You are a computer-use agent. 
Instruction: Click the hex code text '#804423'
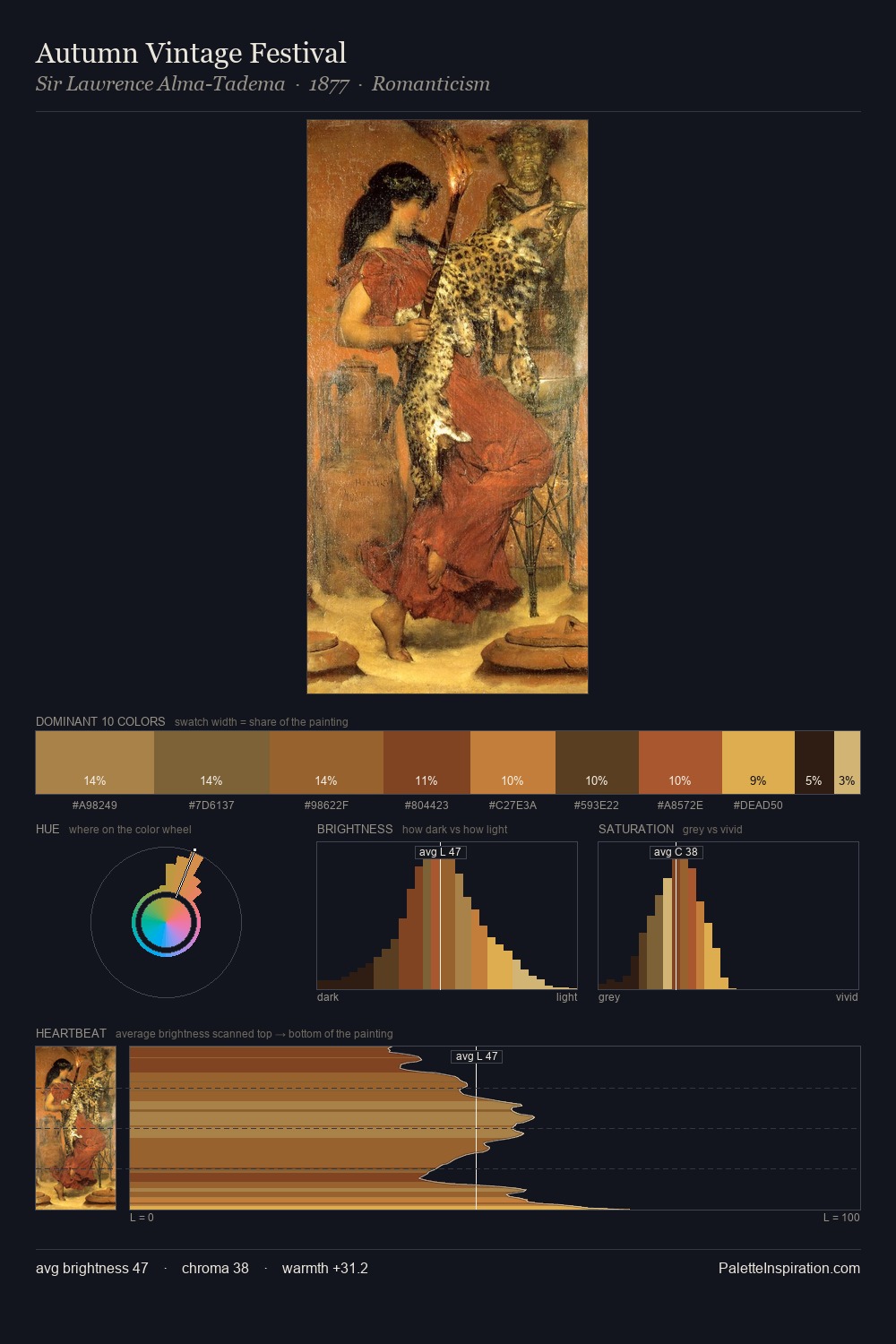tap(426, 805)
